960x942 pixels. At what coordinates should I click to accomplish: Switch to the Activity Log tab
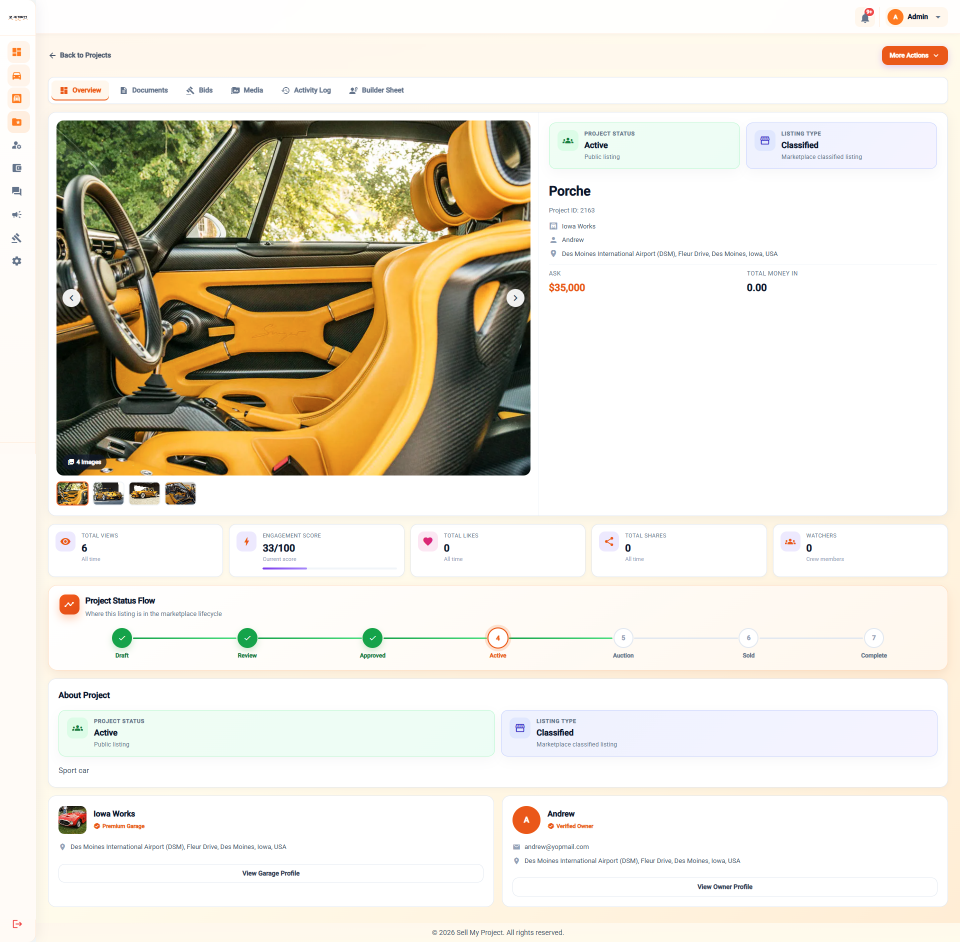(x=306, y=90)
